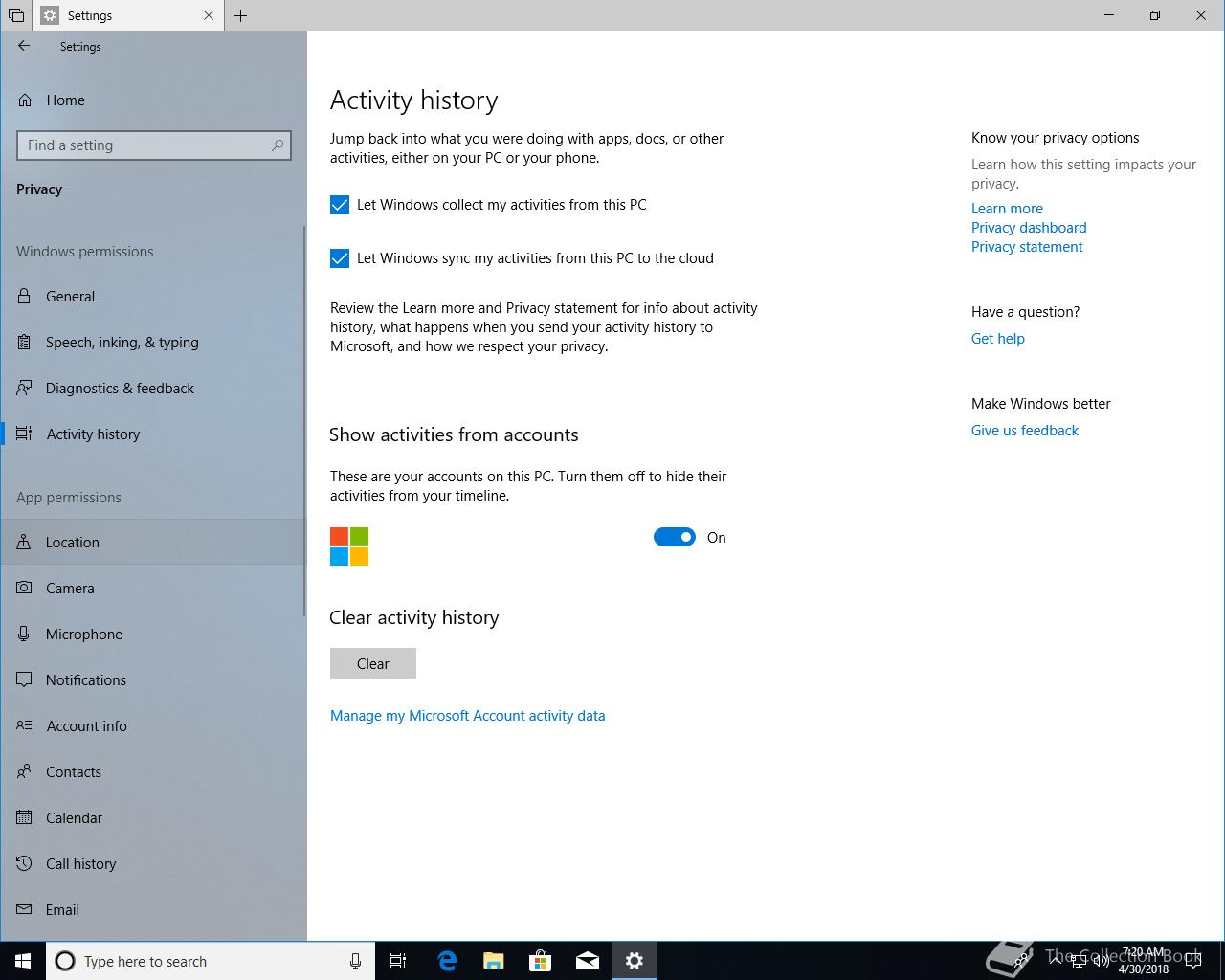Turn off the Microsoft account activities toggle
The image size is (1225, 980).
(675, 537)
